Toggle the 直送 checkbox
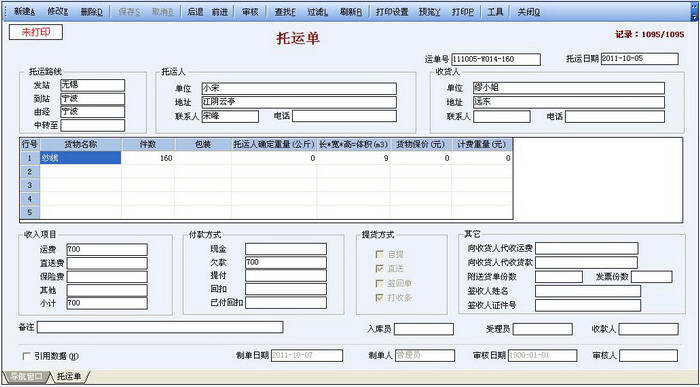Image resolution: width=700 pixels, height=387 pixels. (x=380, y=269)
